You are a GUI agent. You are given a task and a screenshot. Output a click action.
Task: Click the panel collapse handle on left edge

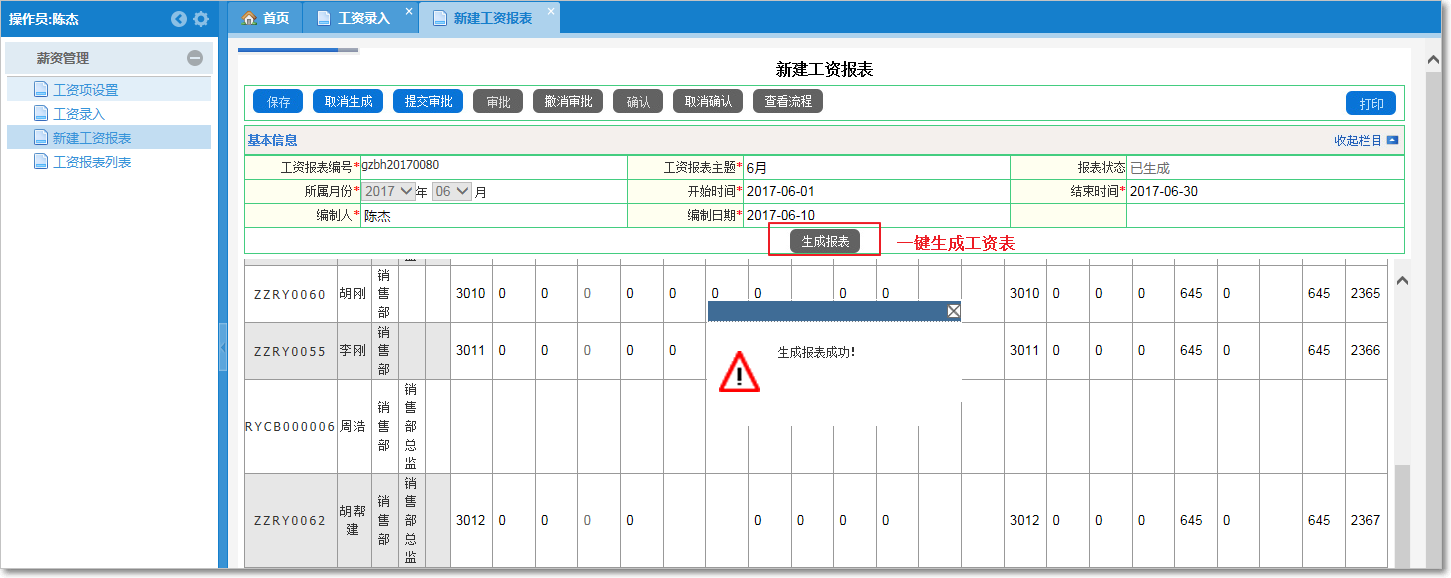[x=224, y=350]
